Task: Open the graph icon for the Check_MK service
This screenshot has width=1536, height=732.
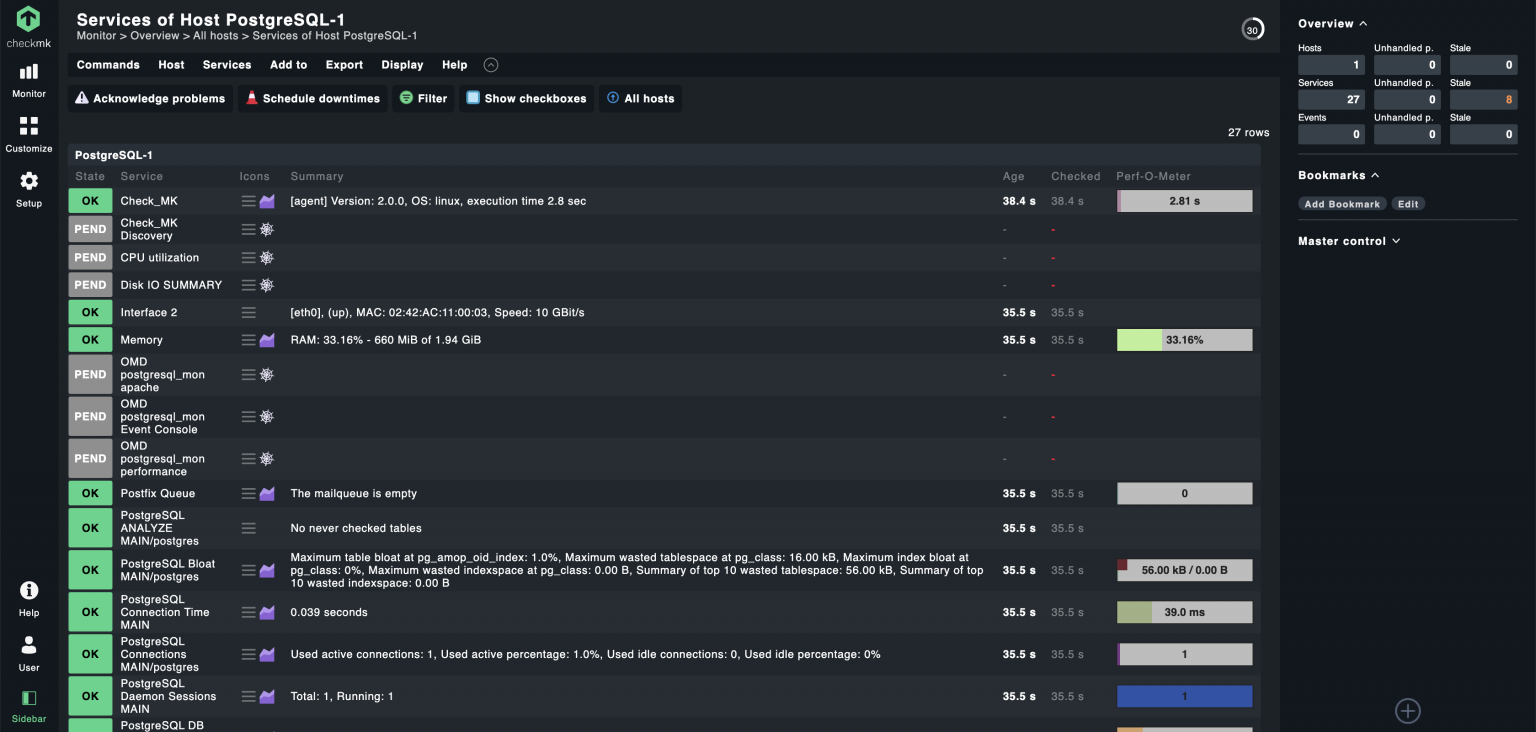Action: click(267, 201)
